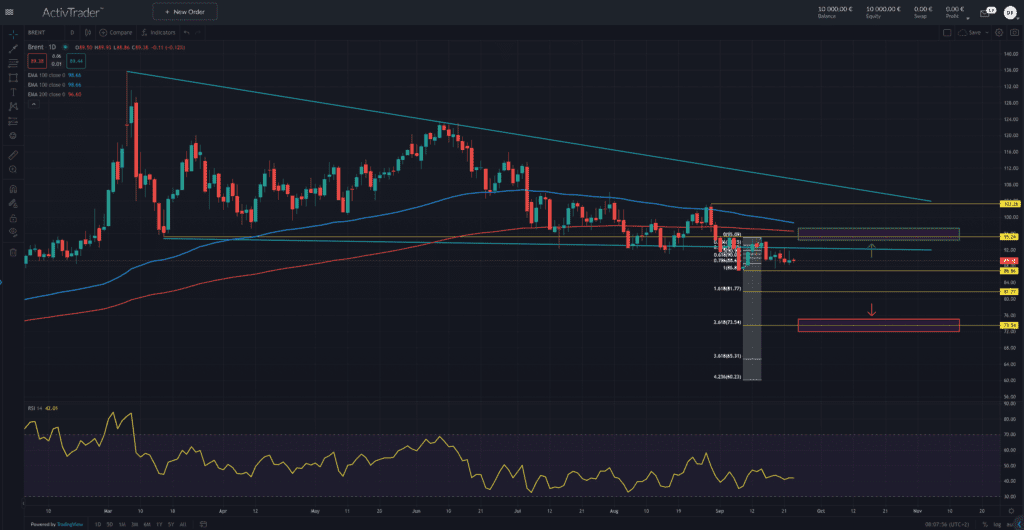Select the zoom in tool
This screenshot has height=530, width=1024.
12,169
